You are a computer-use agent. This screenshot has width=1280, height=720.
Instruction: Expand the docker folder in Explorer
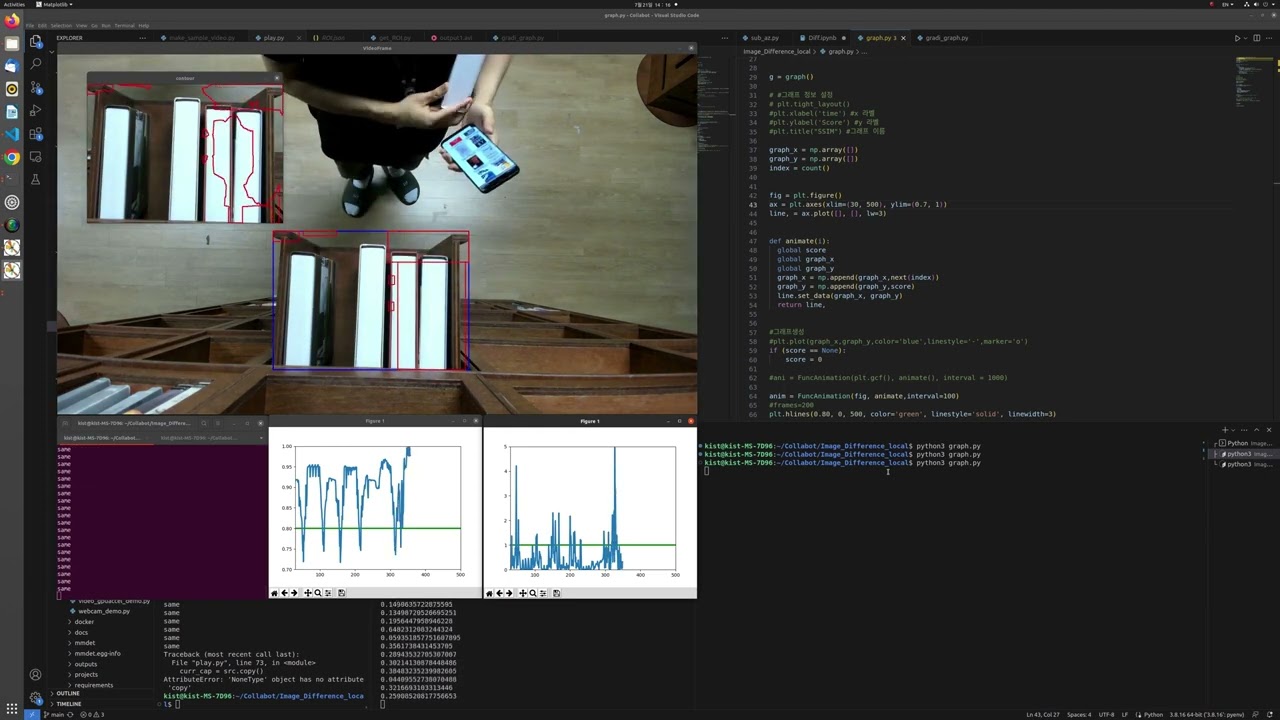point(84,622)
